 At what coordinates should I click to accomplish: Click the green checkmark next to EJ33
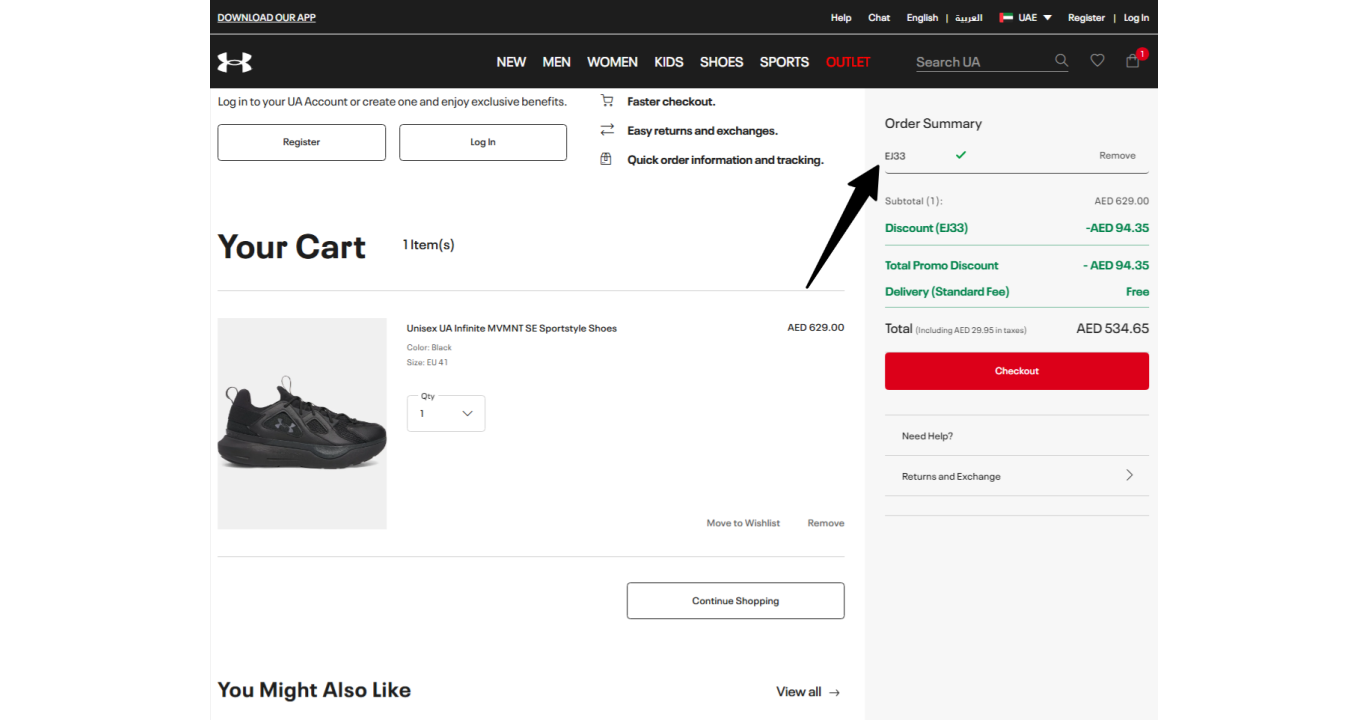coord(961,155)
